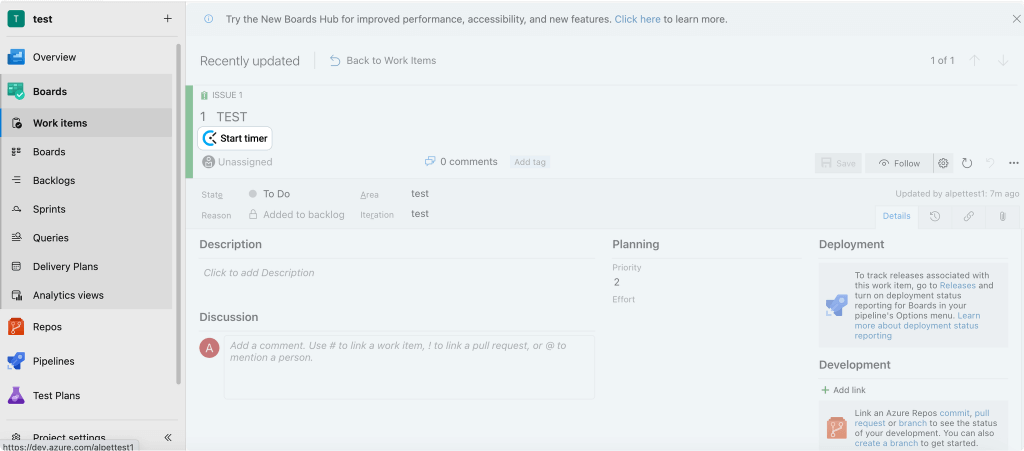Switch to the Details tab
Viewport: 1024px width, 451px height.
point(896,216)
